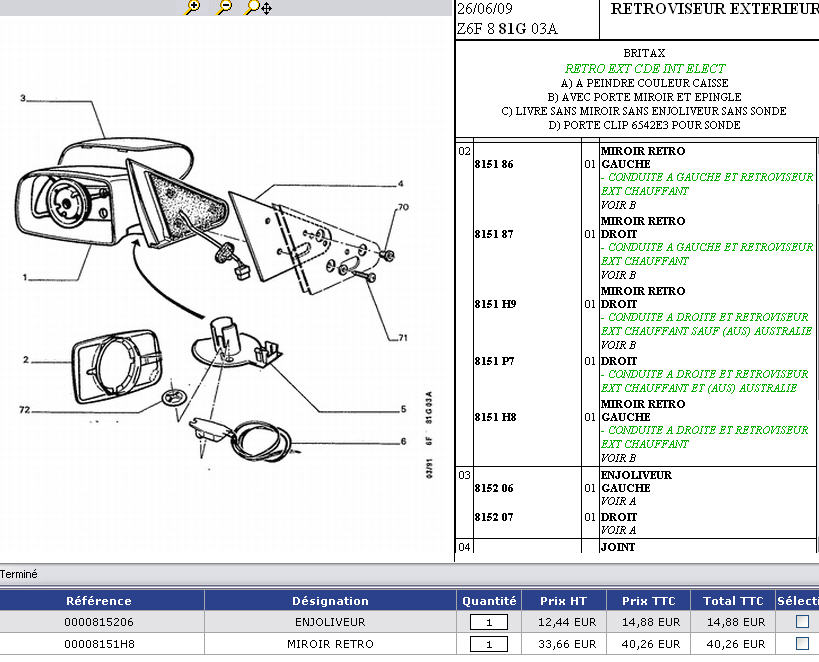Click the quantity field for ENJOLIVEUR
The image size is (819, 662).
click(489, 622)
